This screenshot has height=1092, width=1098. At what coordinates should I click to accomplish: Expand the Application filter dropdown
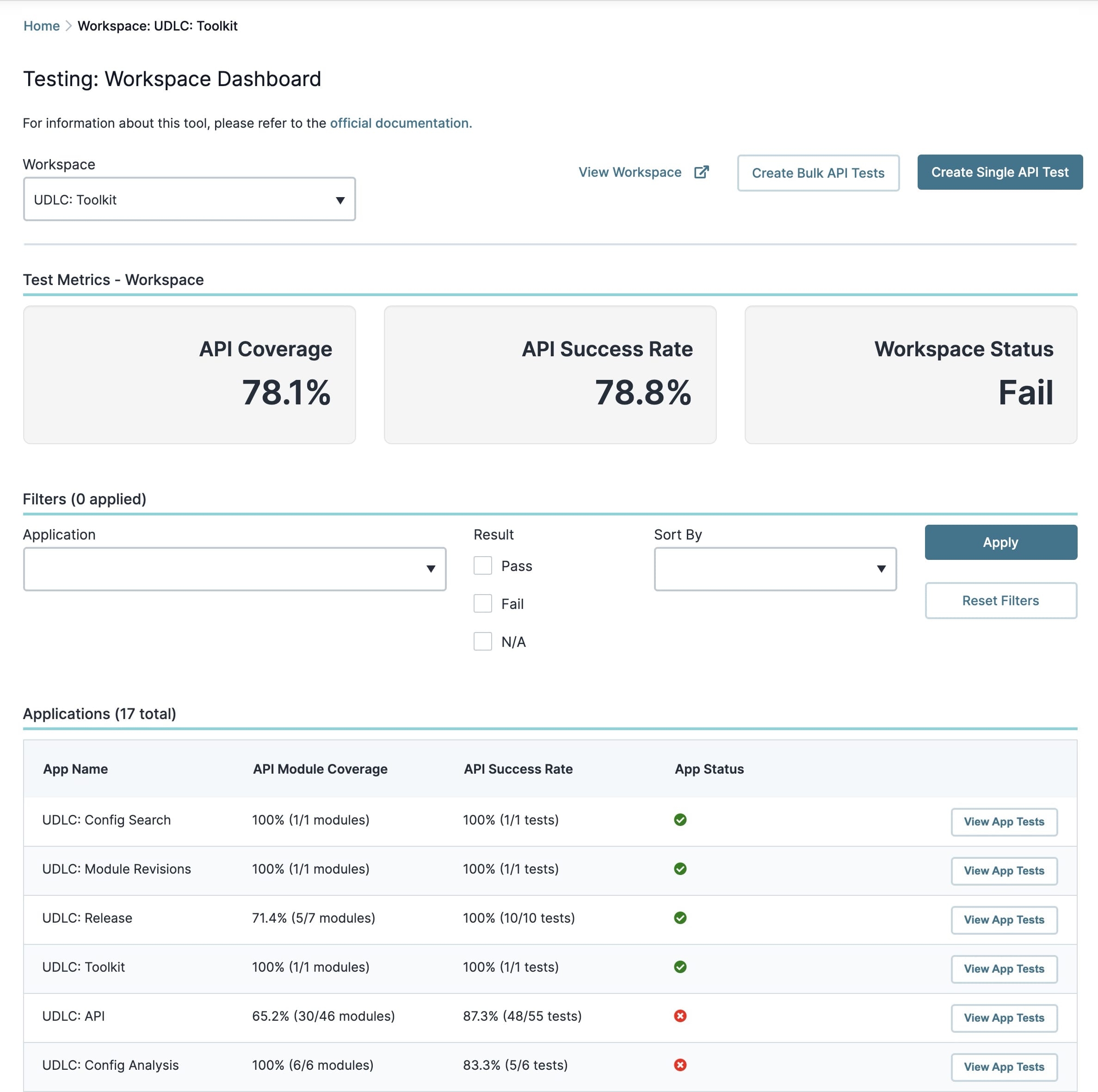click(x=234, y=569)
